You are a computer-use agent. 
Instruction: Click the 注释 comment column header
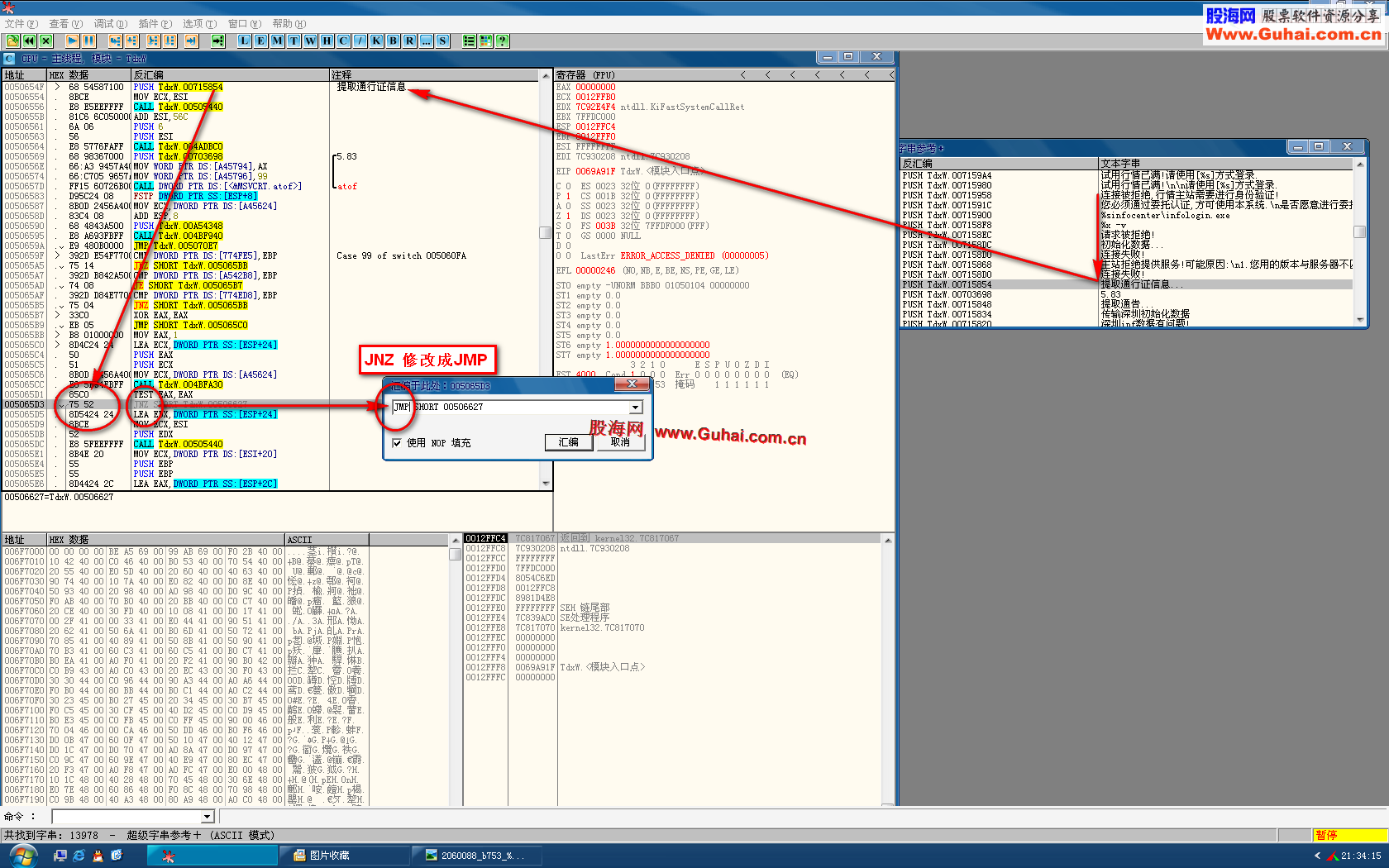pos(434,75)
